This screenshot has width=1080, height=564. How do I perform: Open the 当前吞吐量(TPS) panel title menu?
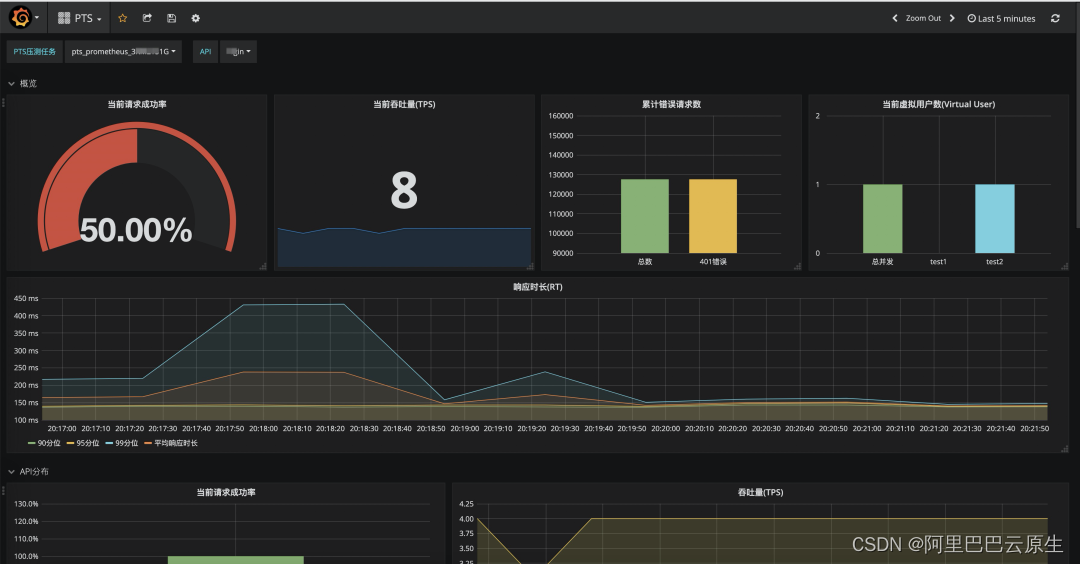pos(404,104)
